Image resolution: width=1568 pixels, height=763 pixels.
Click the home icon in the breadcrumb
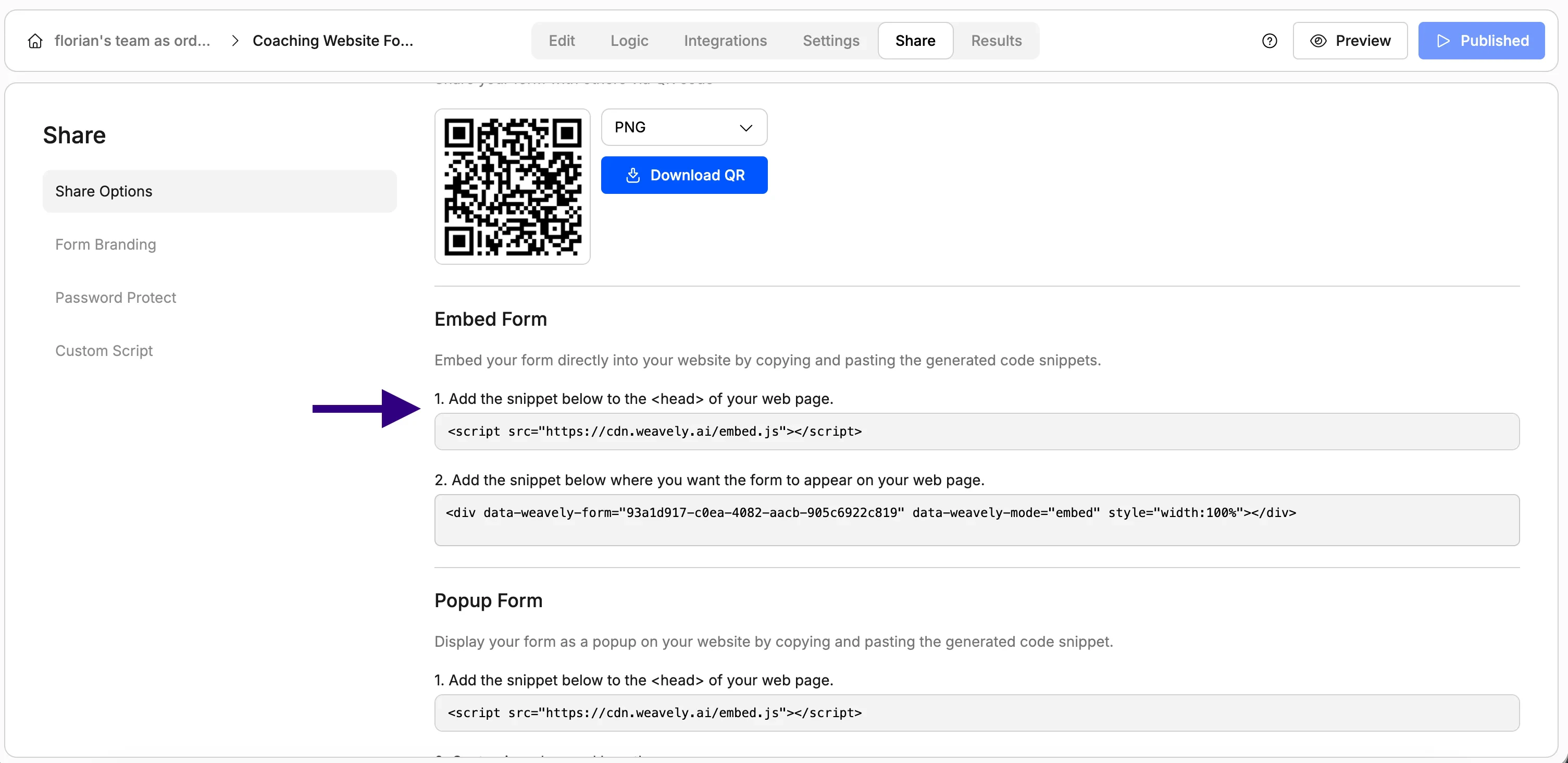pos(35,40)
